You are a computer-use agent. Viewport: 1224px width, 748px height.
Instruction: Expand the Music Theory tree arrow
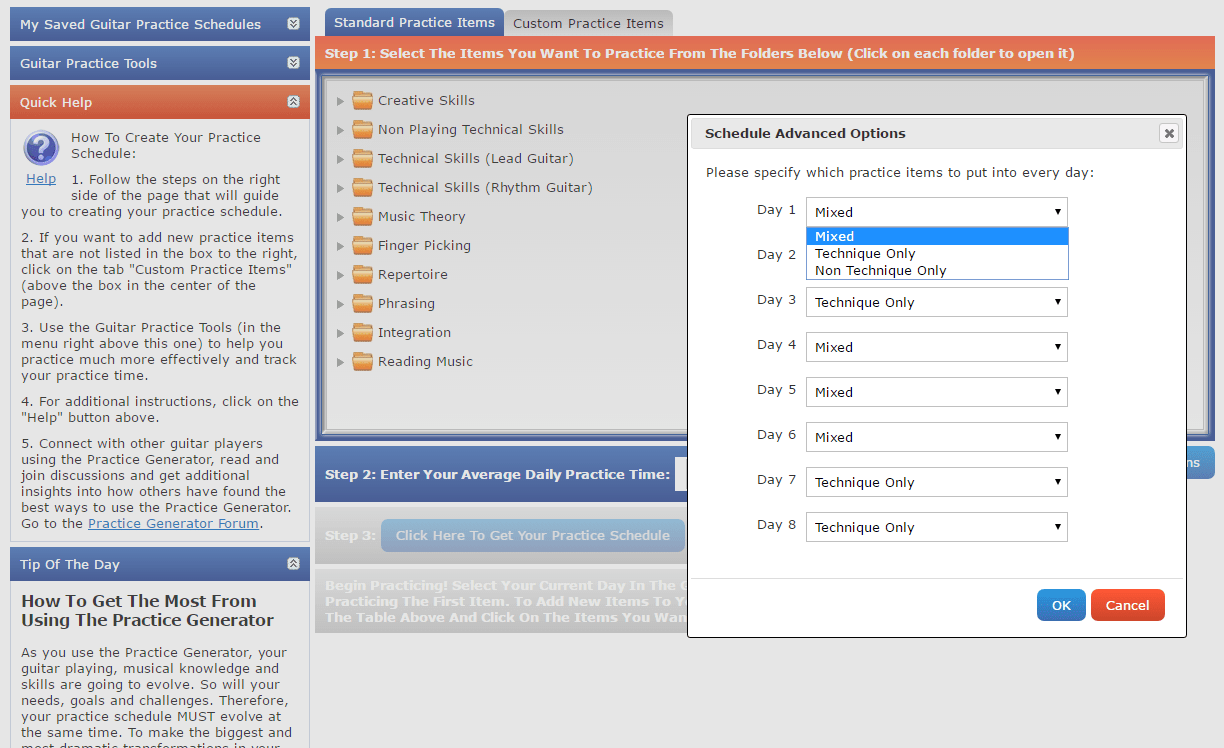[341, 217]
